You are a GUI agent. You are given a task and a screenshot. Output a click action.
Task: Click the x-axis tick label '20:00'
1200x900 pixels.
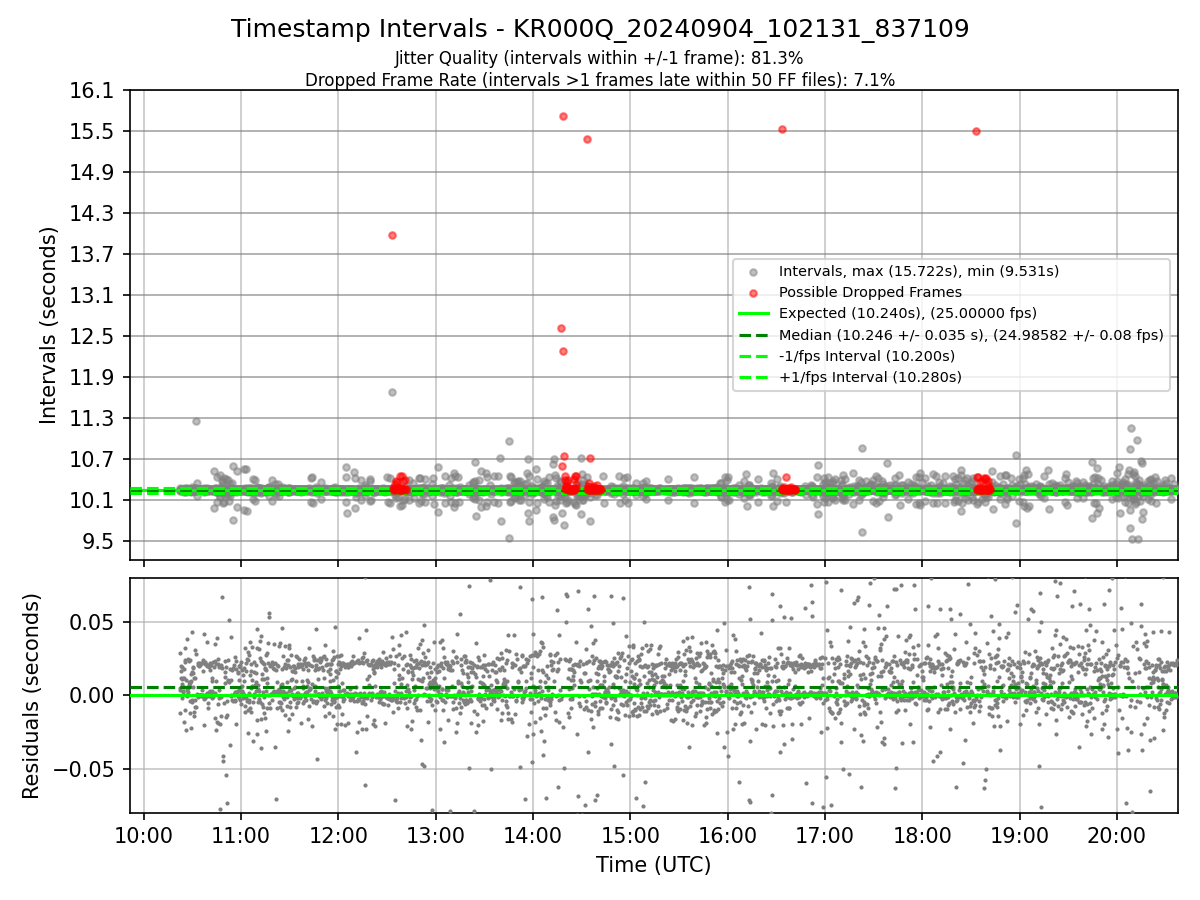click(x=1116, y=834)
